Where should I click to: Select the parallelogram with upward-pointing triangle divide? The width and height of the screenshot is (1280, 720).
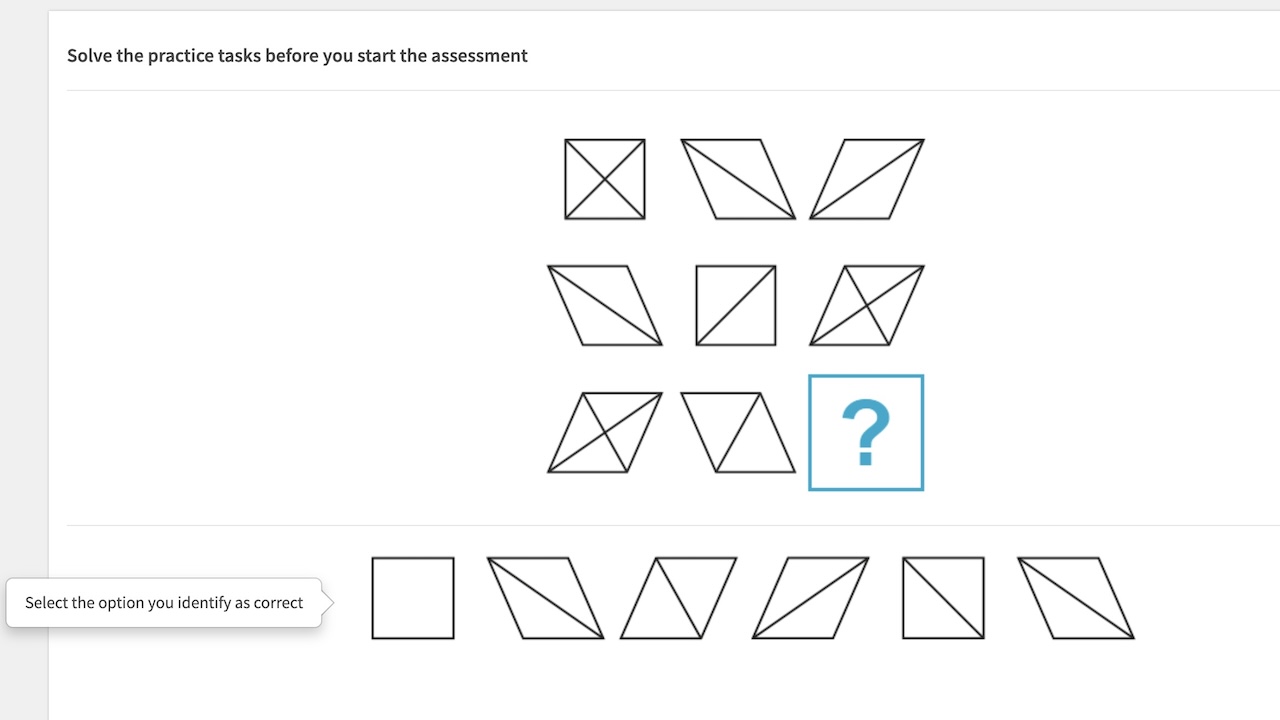[676, 598]
